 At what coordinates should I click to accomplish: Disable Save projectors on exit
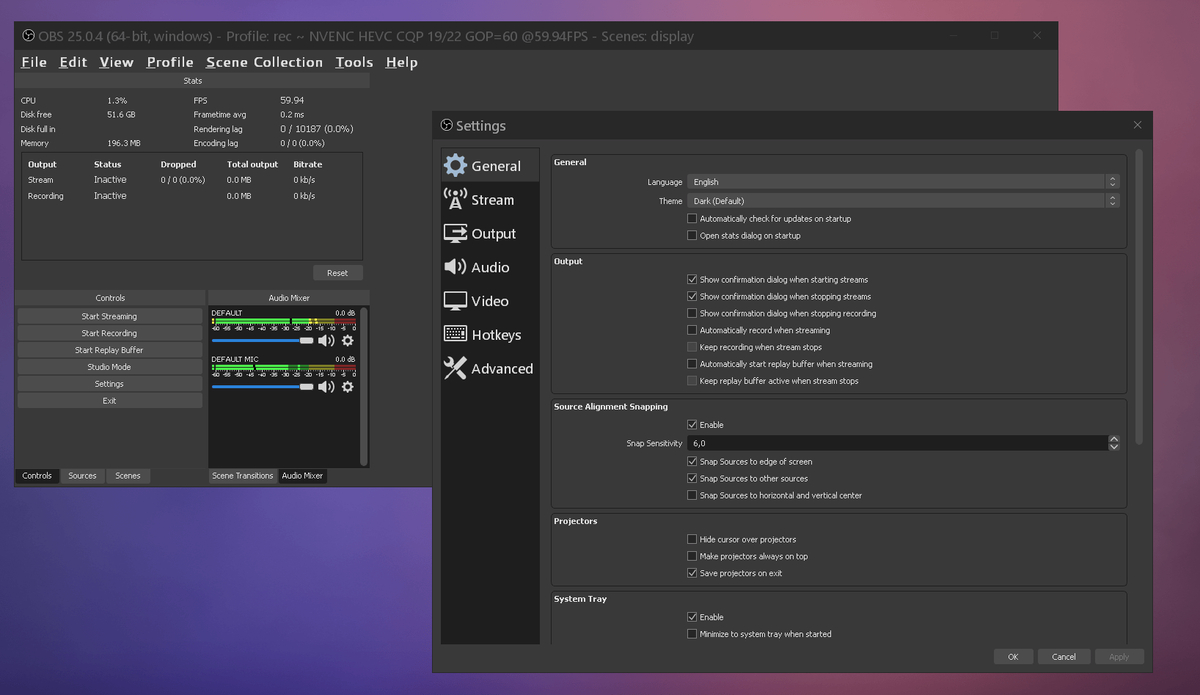pos(692,573)
